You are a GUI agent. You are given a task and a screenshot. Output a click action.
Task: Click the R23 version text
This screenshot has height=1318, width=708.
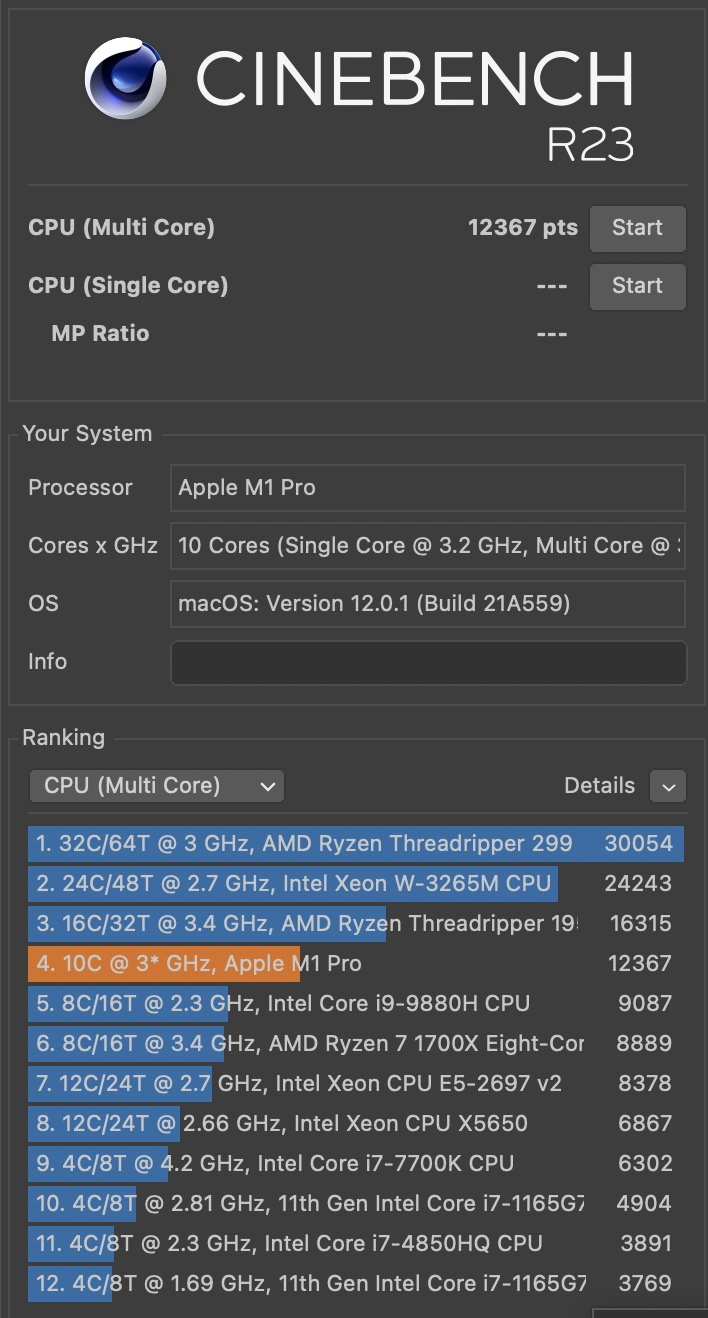coord(590,146)
